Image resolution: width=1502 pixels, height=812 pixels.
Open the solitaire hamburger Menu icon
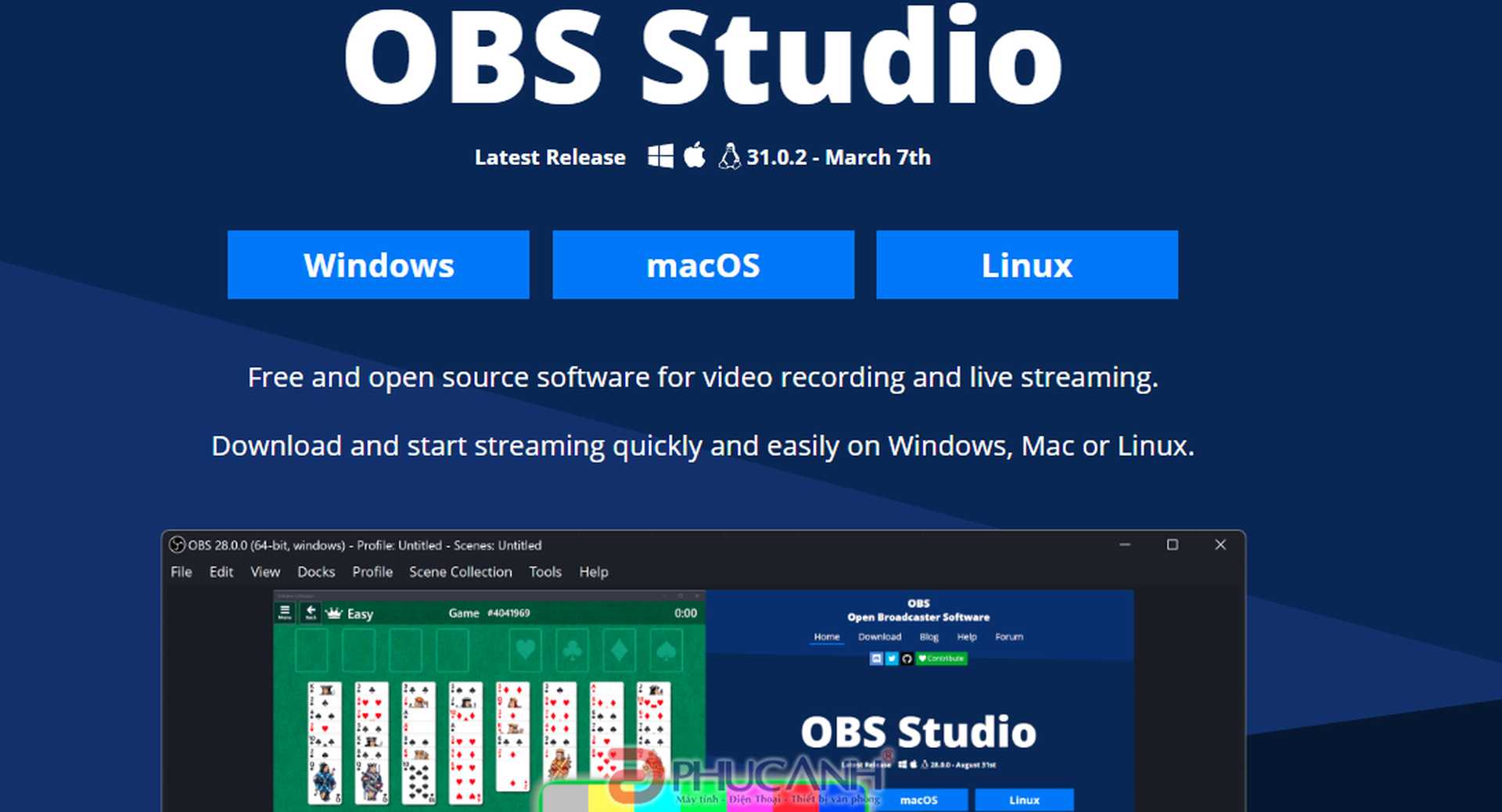[285, 612]
